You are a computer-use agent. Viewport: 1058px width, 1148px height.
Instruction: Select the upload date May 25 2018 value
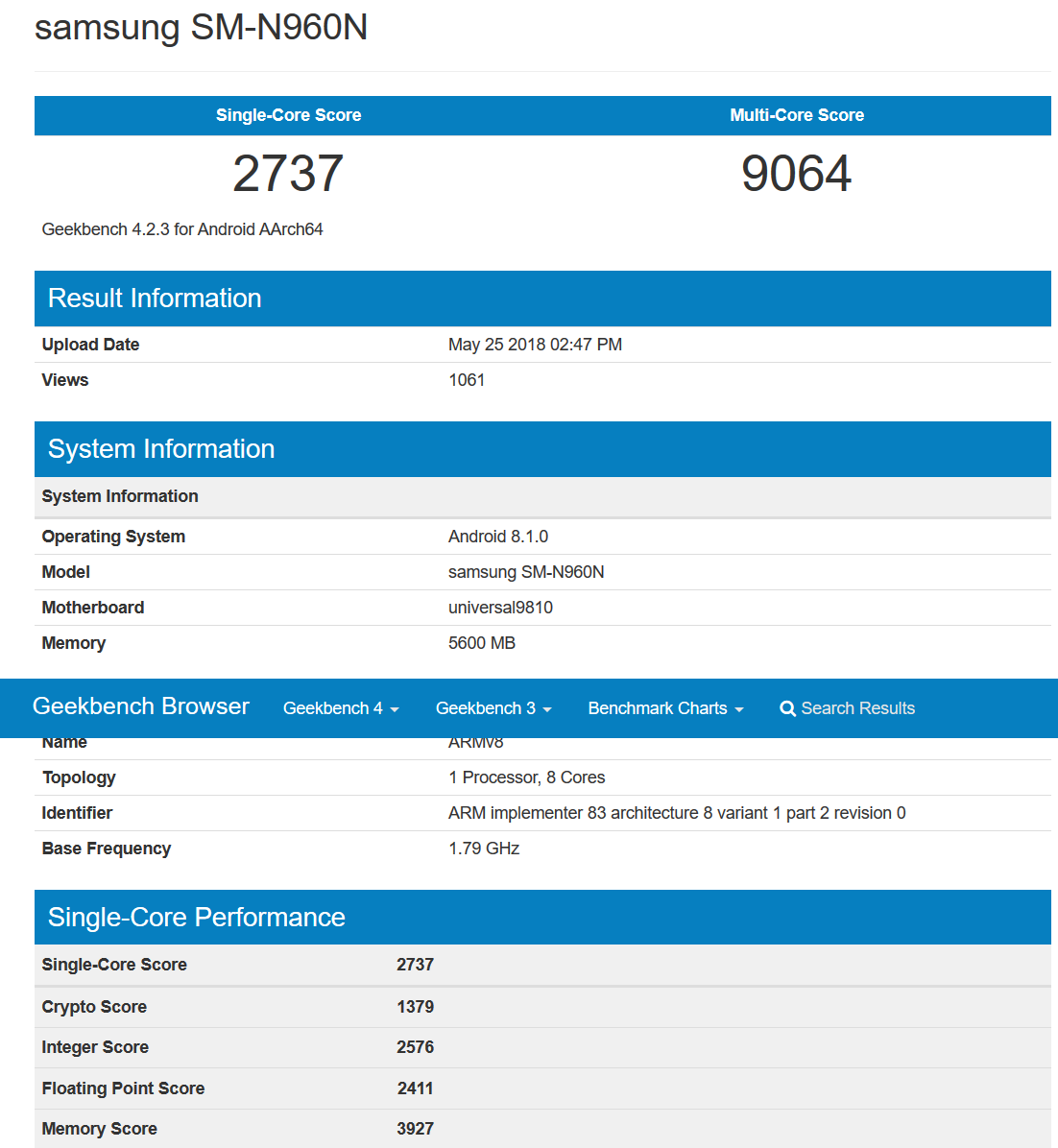[535, 345]
